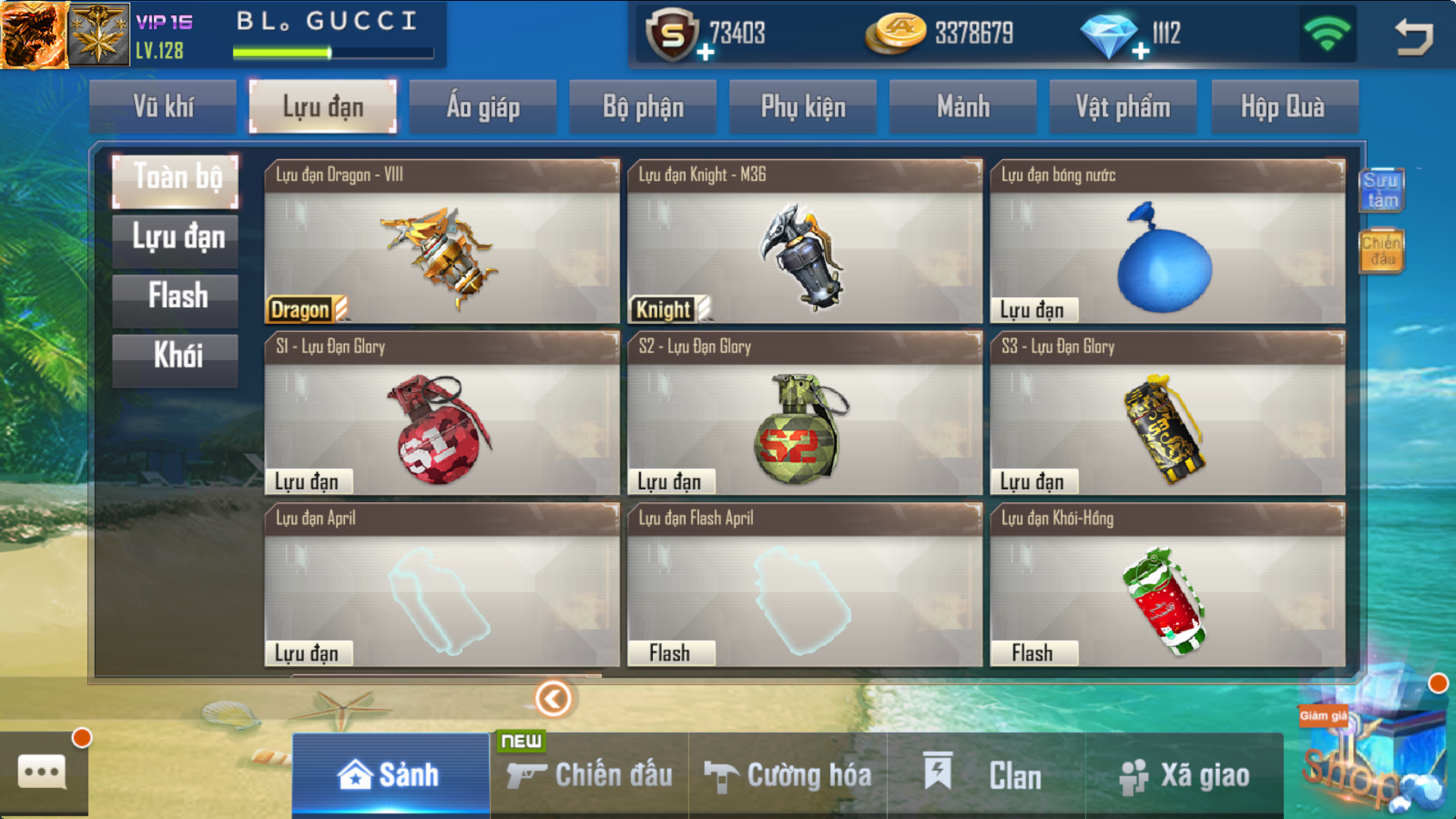This screenshot has height=819, width=1456.
Task: Check the wifi connection status icon
Action: coord(1326,33)
